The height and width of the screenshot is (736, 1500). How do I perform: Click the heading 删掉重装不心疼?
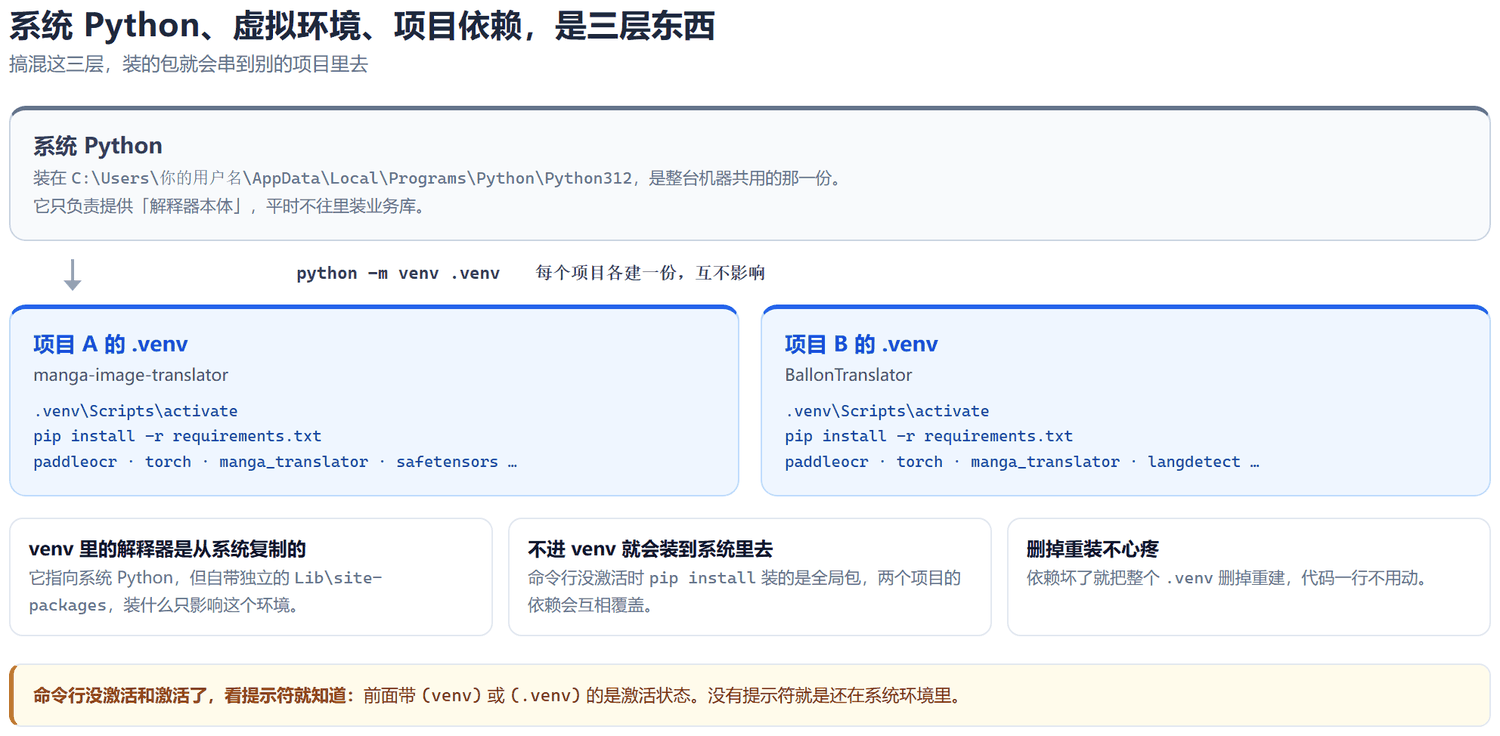pos(1093,549)
